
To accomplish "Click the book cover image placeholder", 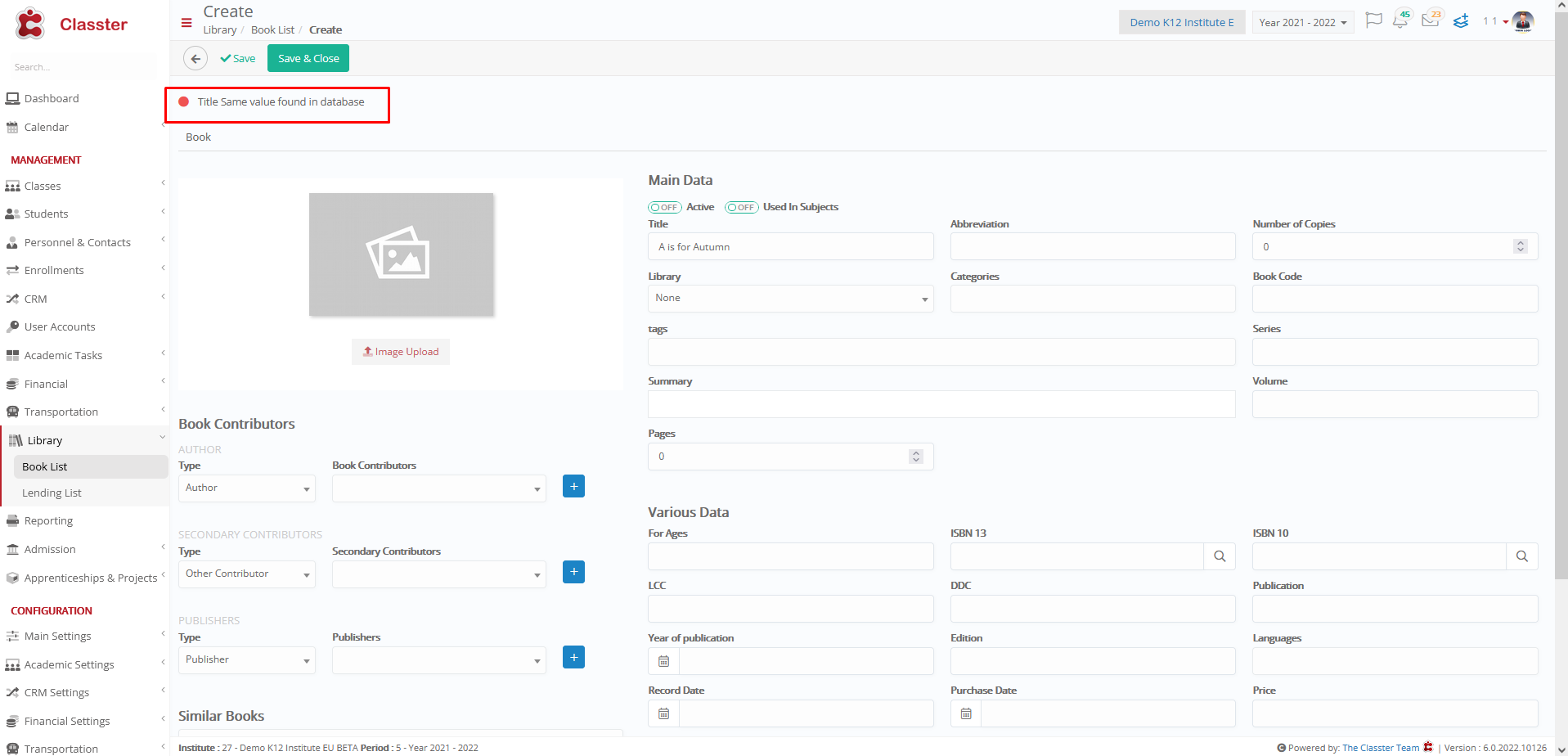I will pyautogui.click(x=401, y=254).
